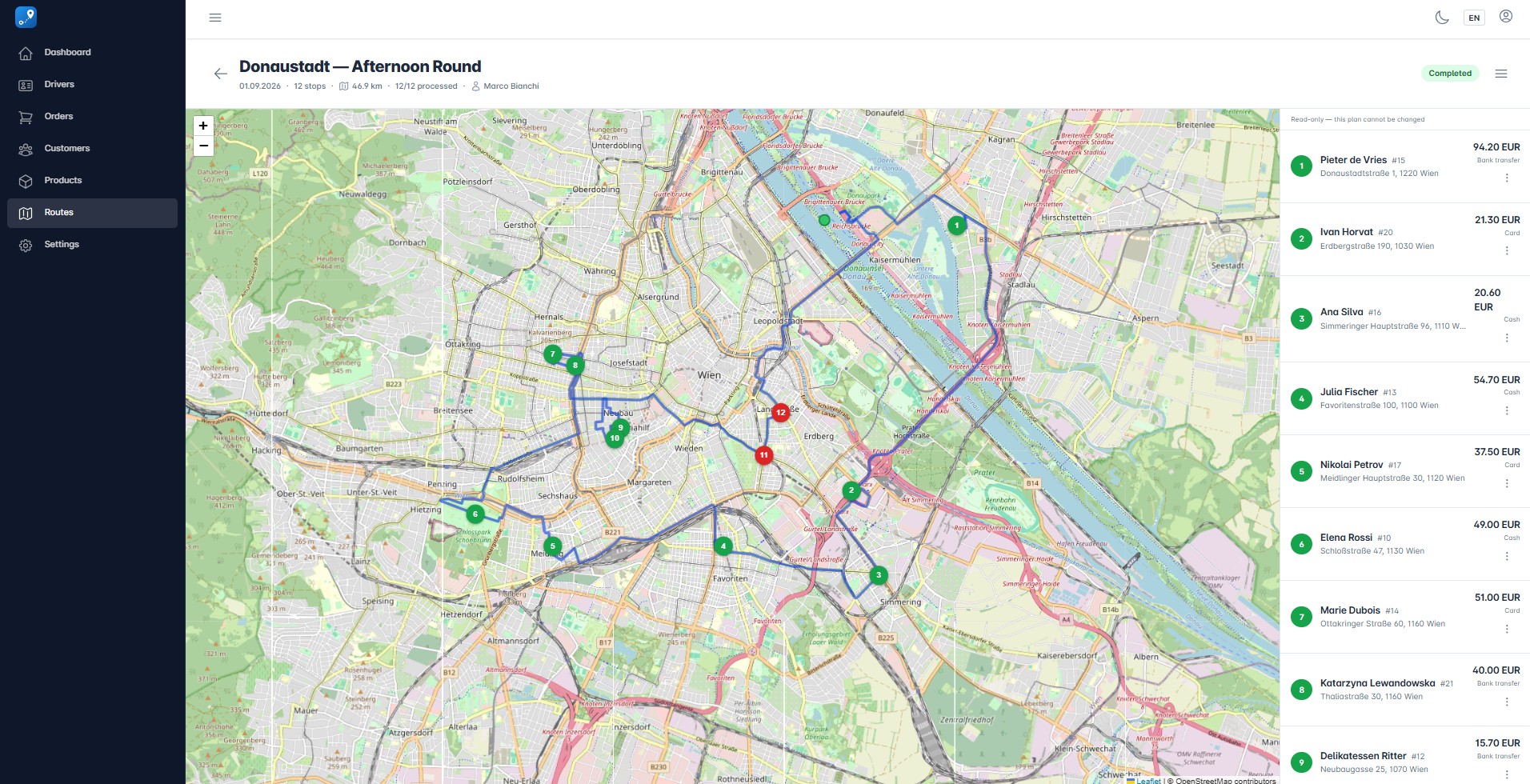Open options for Elena Rossi stop
The image size is (1530, 784).
1507,556
